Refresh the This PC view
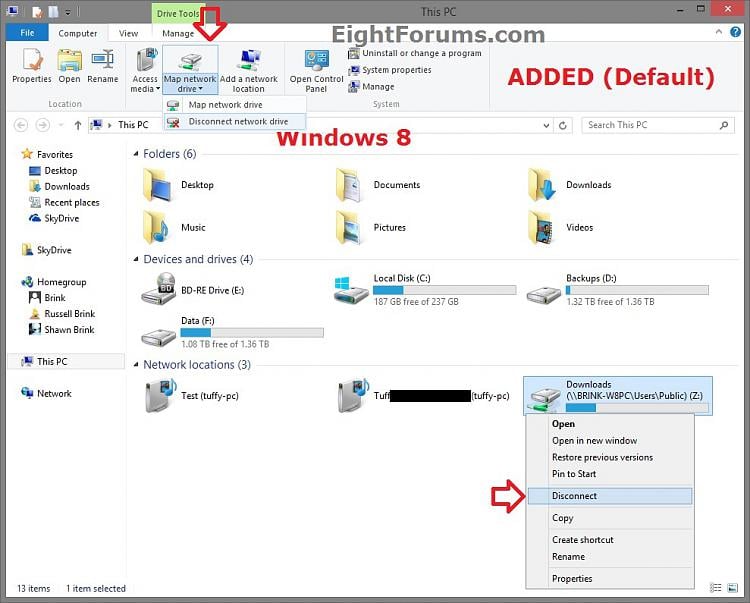This screenshot has width=750, height=603. (x=563, y=125)
